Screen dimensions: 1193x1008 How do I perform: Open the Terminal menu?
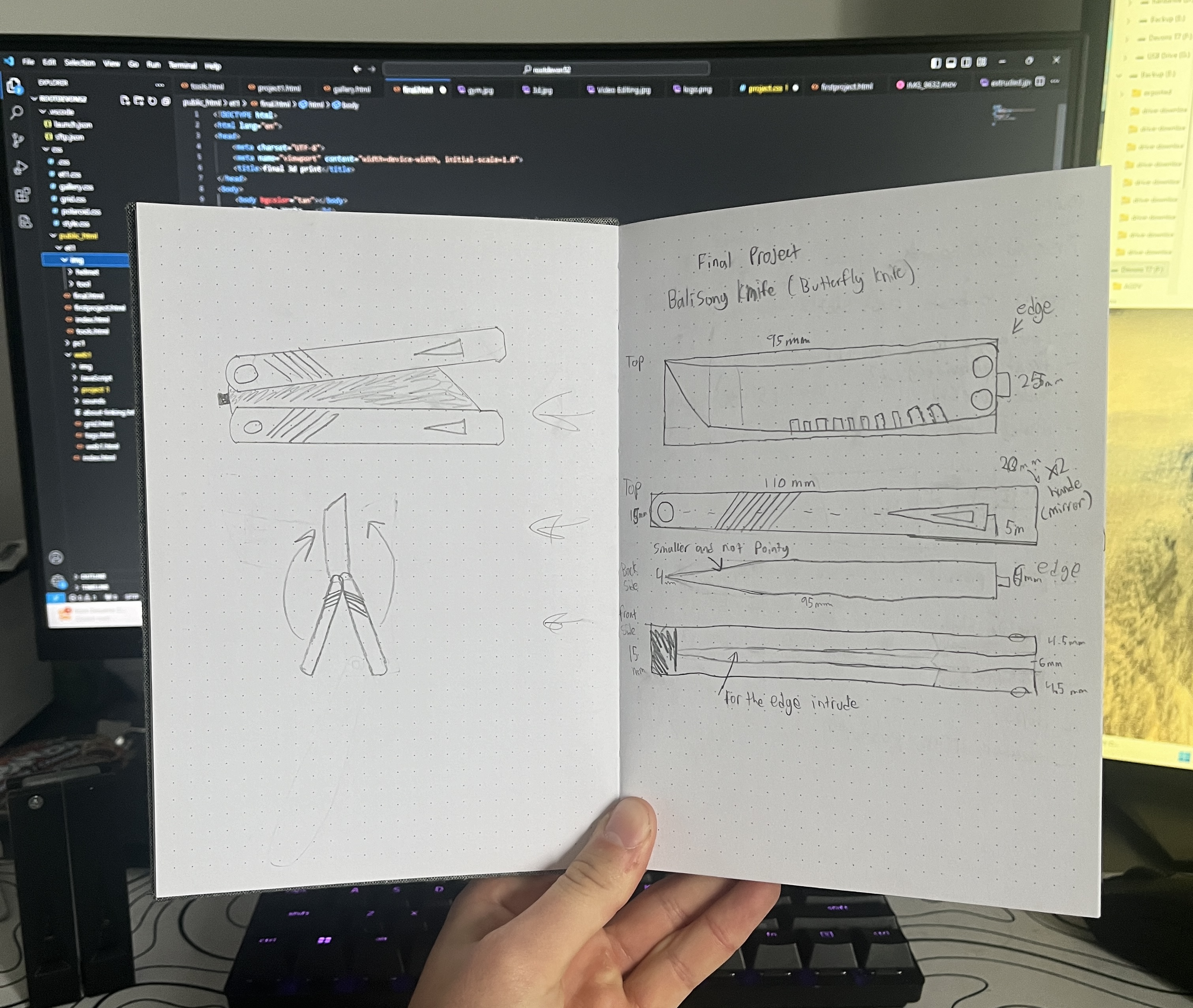coord(182,65)
